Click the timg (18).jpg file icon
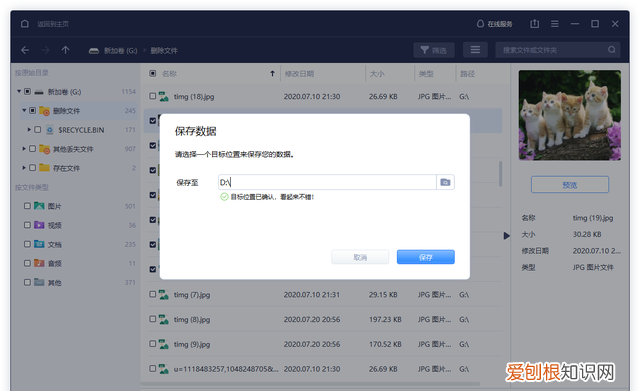Screen dimensions: 640x391 point(164,96)
